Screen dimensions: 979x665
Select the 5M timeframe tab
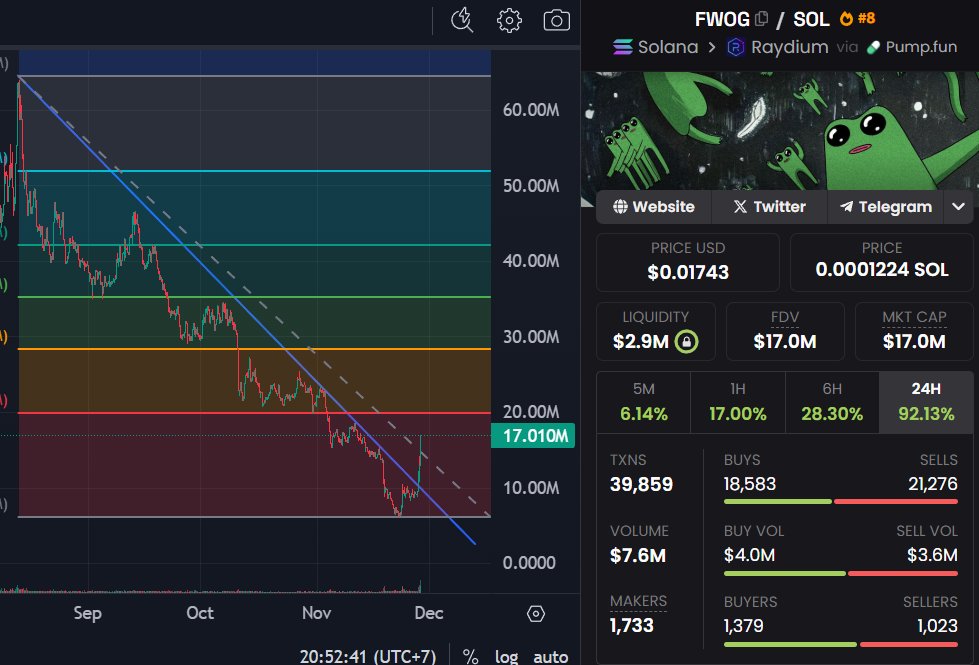click(x=644, y=401)
